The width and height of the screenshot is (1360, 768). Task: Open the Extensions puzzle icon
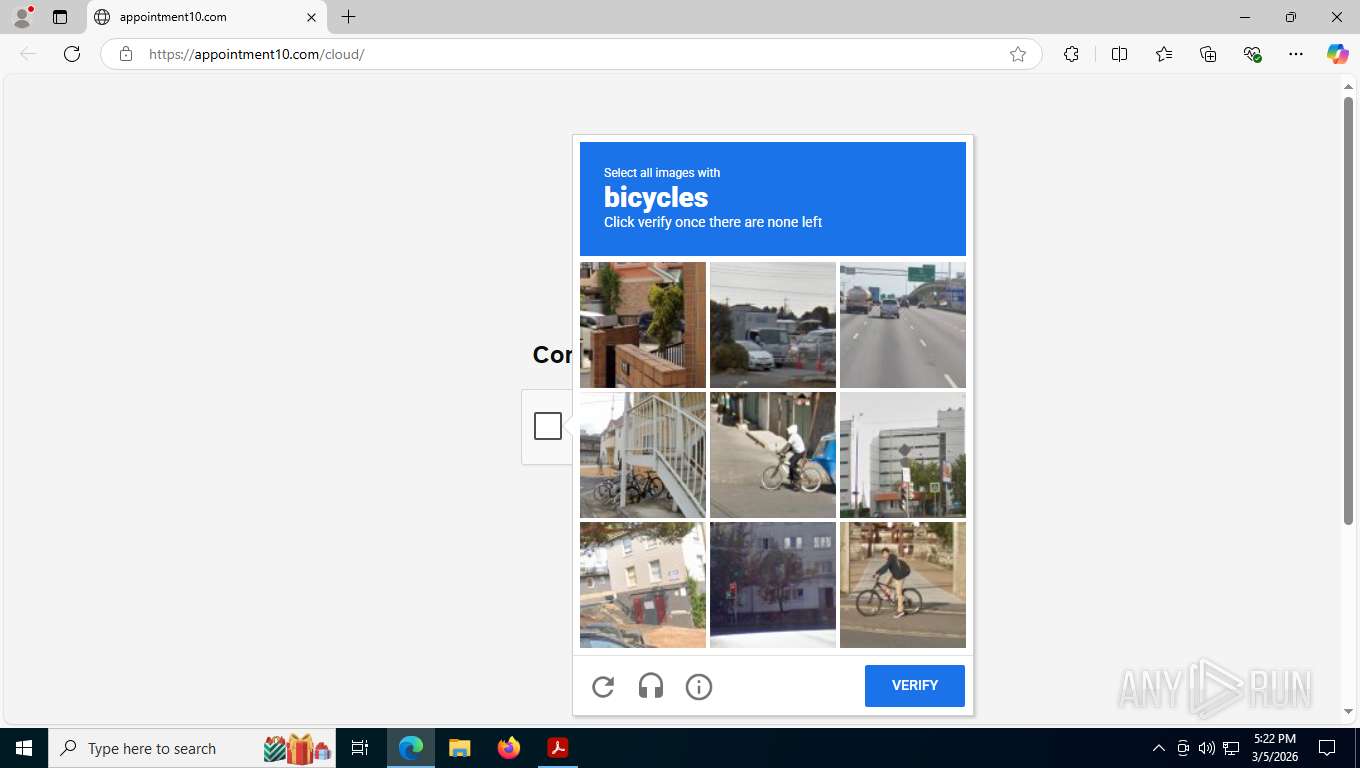[x=1072, y=54]
